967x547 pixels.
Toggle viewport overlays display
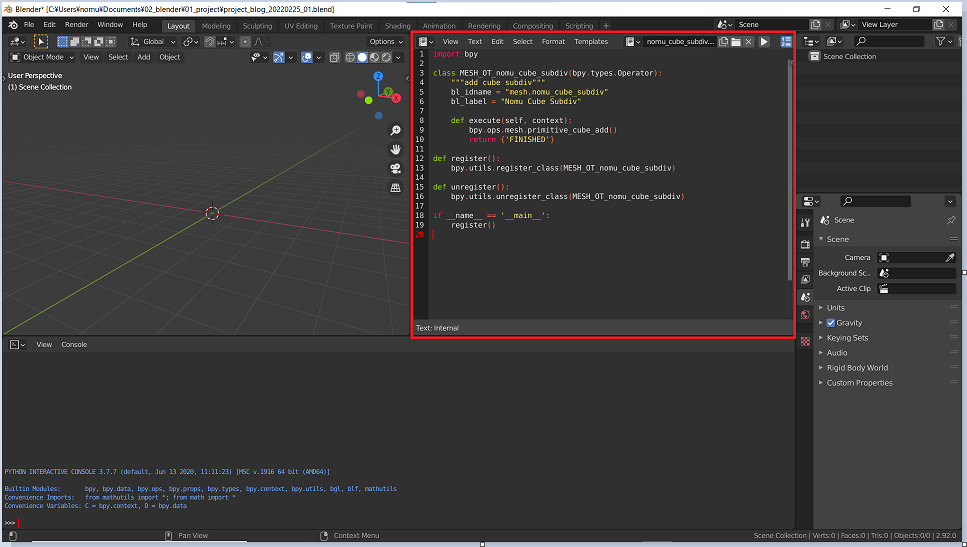click(307, 57)
